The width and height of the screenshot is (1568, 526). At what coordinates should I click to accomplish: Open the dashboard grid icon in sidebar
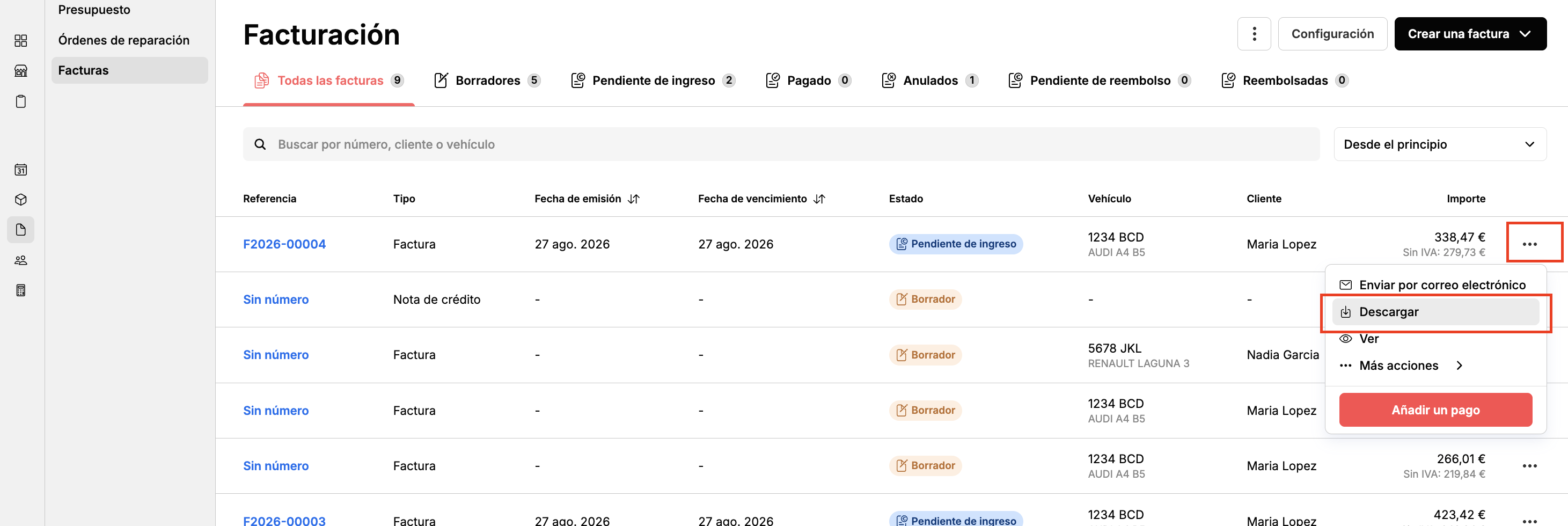pyautogui.click(x=21, y=40)
